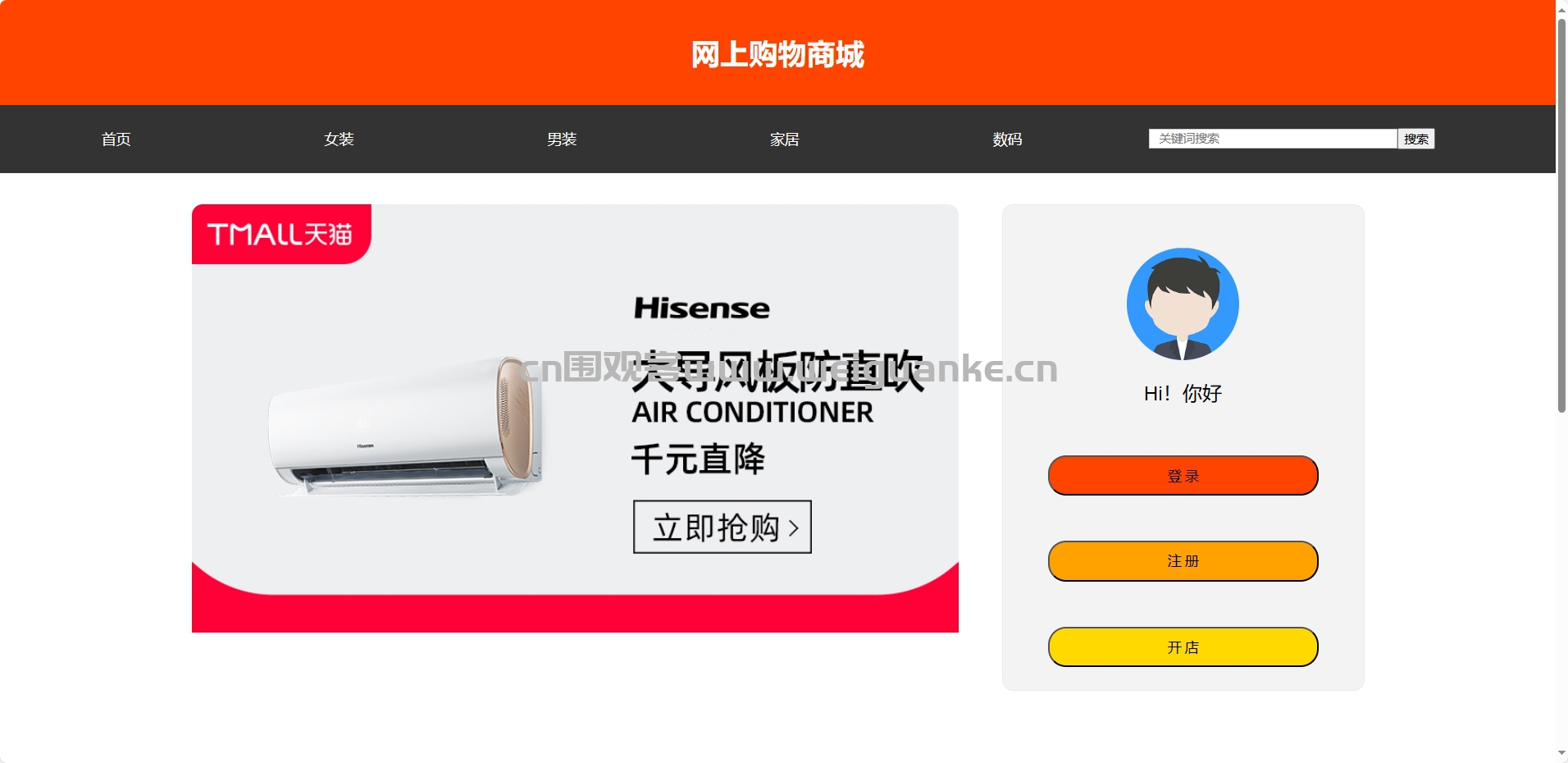Viewport: 1568px width, 763px height.
Task: Click the orange-red 登录 button
Action: tap(1183, 476)
